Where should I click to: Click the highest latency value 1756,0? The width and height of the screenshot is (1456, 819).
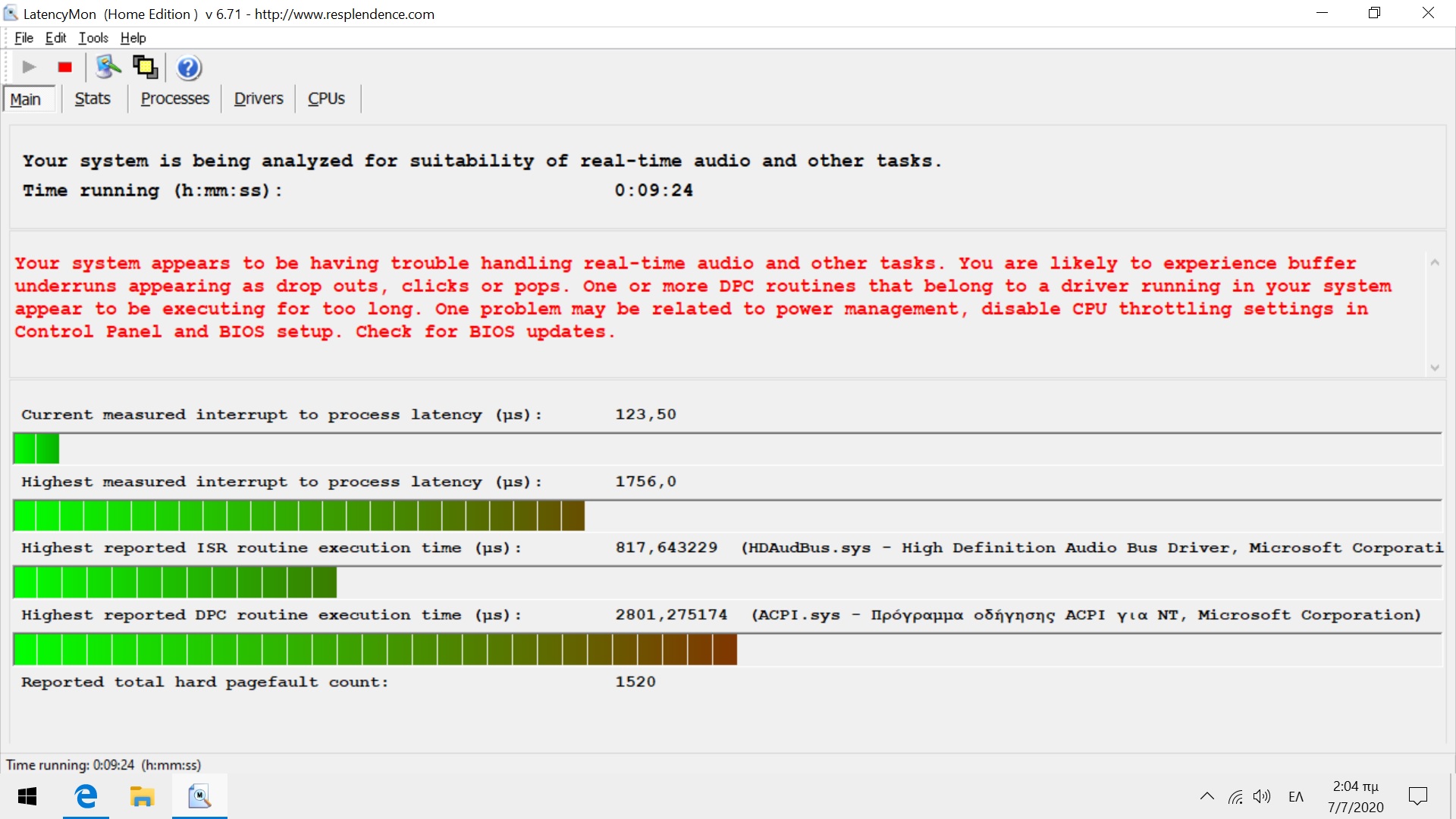[645, 482]
